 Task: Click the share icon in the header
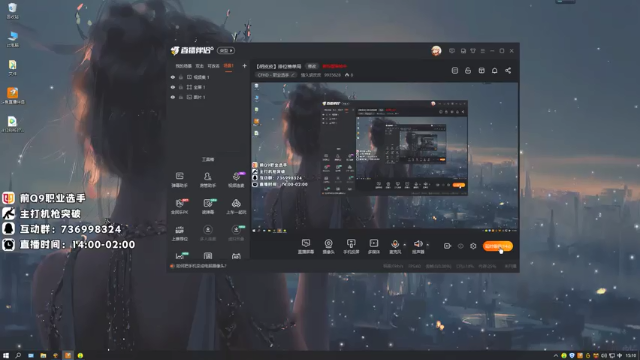coord(508,71)
